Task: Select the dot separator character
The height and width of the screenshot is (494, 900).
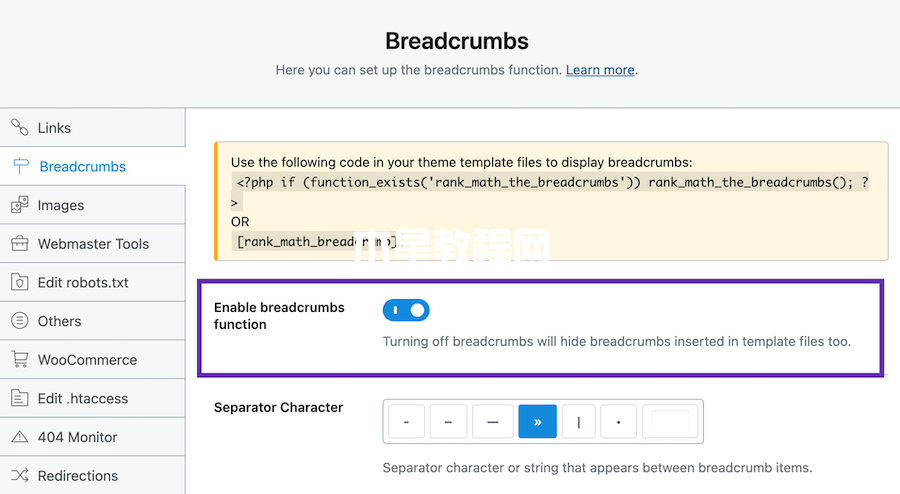Action: [x=618, y=422]
